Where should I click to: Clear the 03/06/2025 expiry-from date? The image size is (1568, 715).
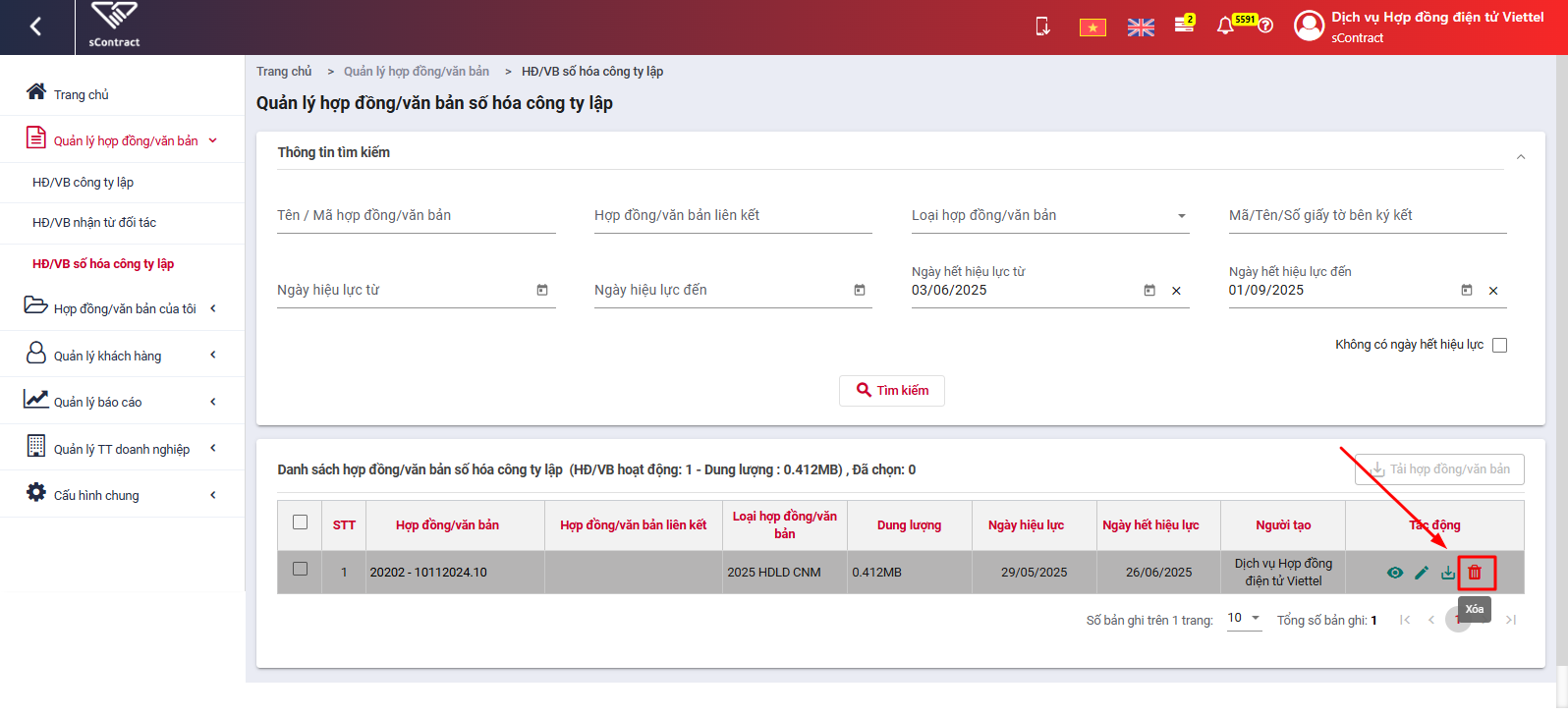point(1176,291)
